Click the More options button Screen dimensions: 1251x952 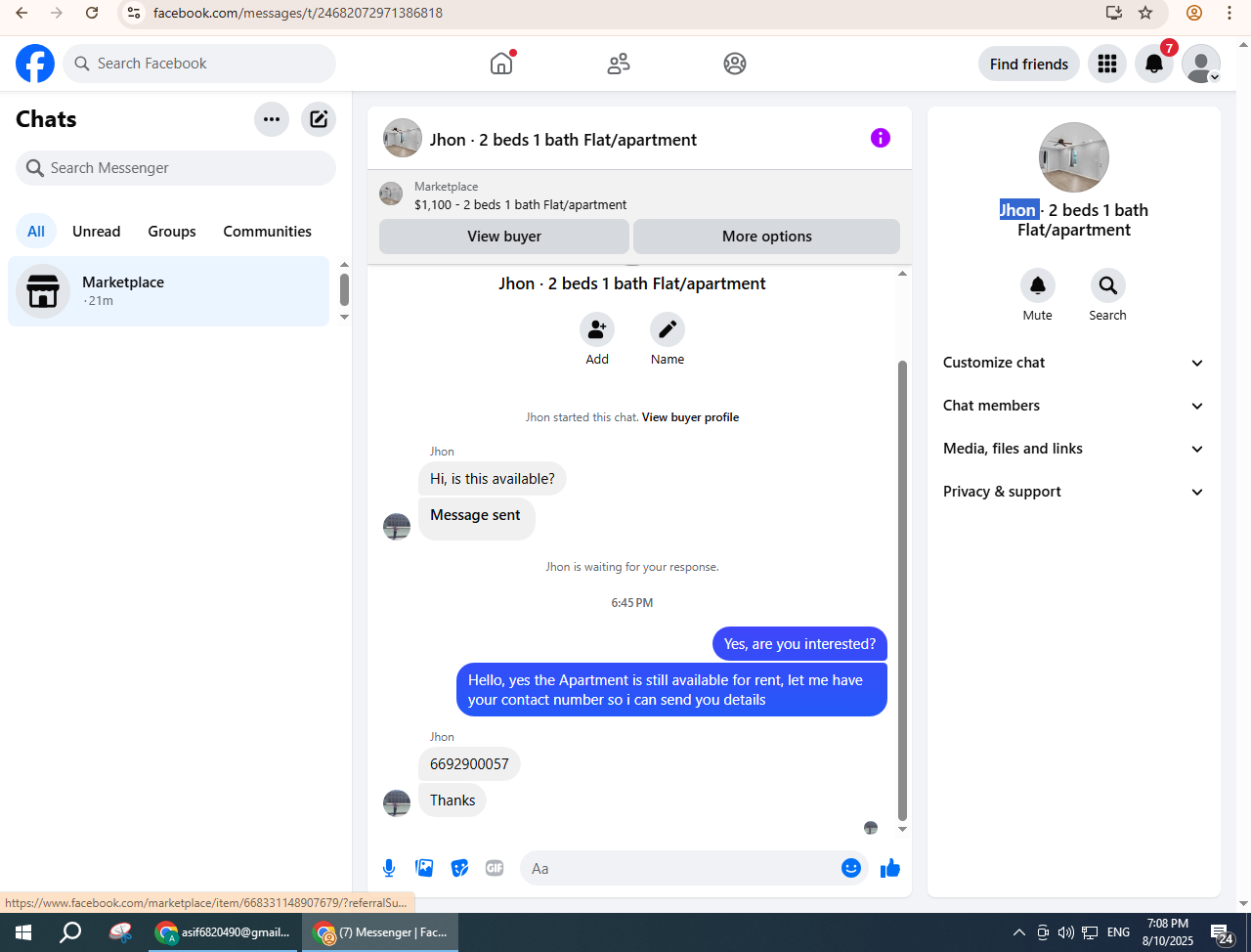click(767, 237)
